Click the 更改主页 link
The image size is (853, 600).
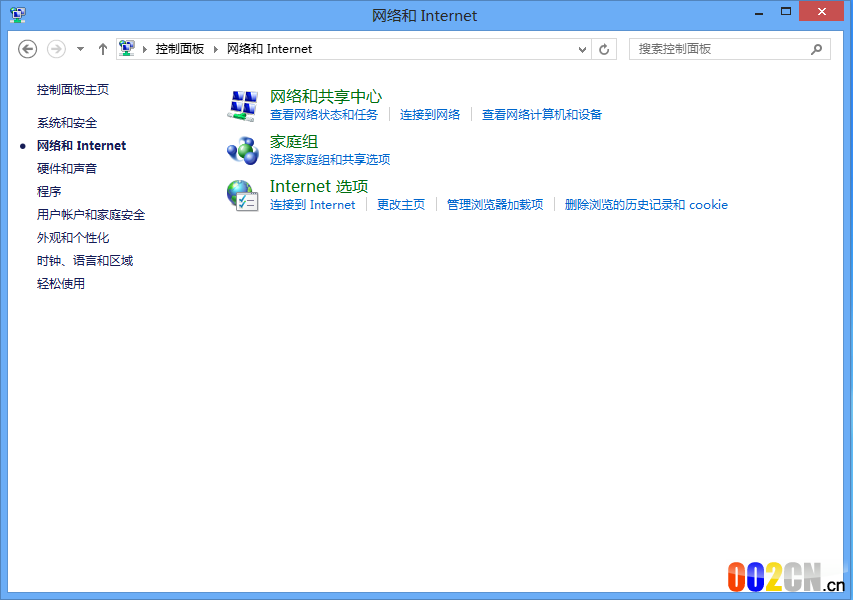click(401, 205)
